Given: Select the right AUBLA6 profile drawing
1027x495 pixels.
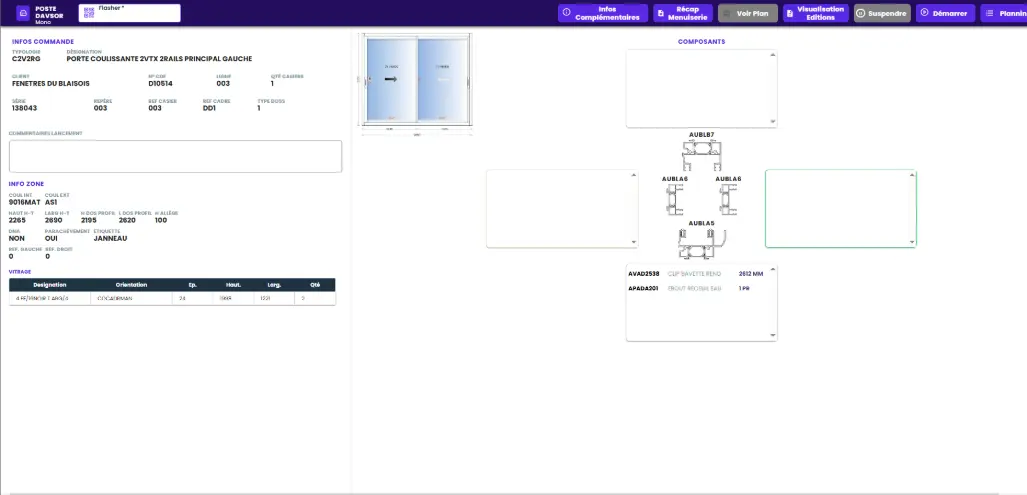Looking at the screenshot, I should (727, 199).
